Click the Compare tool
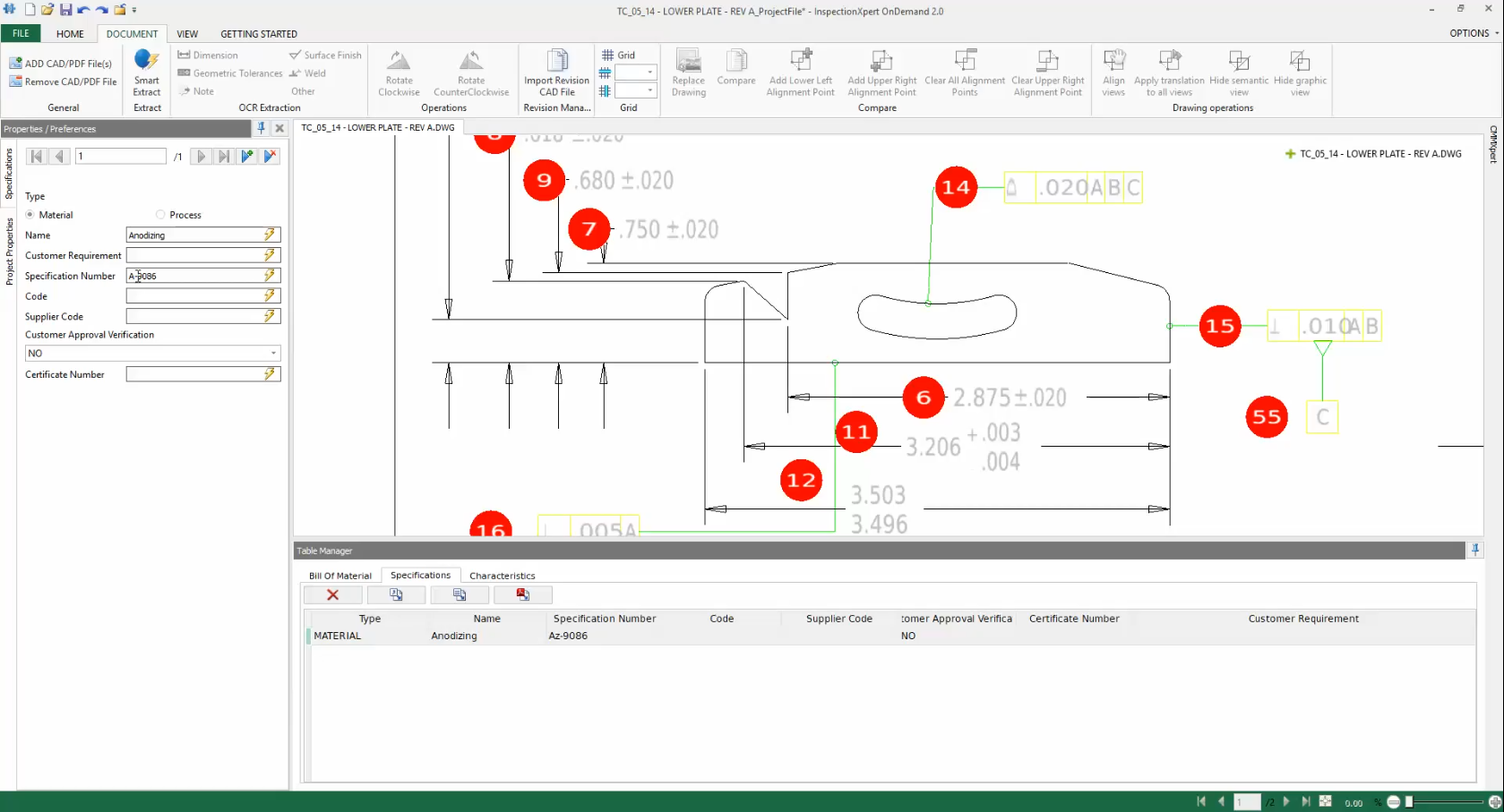1504x812 pixels. point(735,73)
